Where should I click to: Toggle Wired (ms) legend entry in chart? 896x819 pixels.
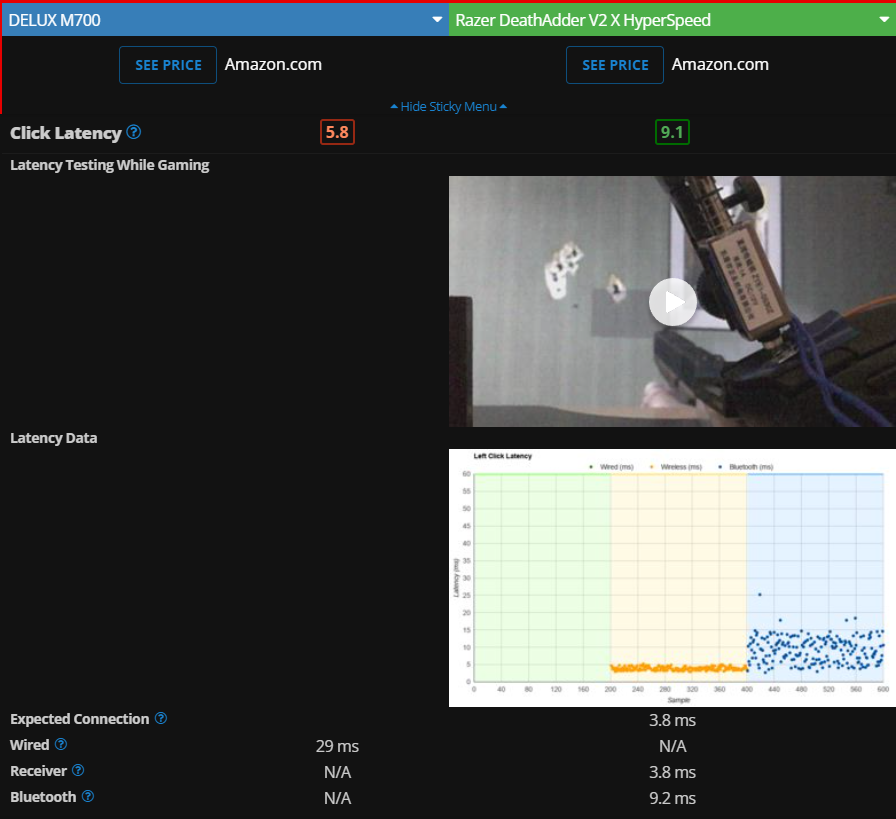tap(612, 467)
